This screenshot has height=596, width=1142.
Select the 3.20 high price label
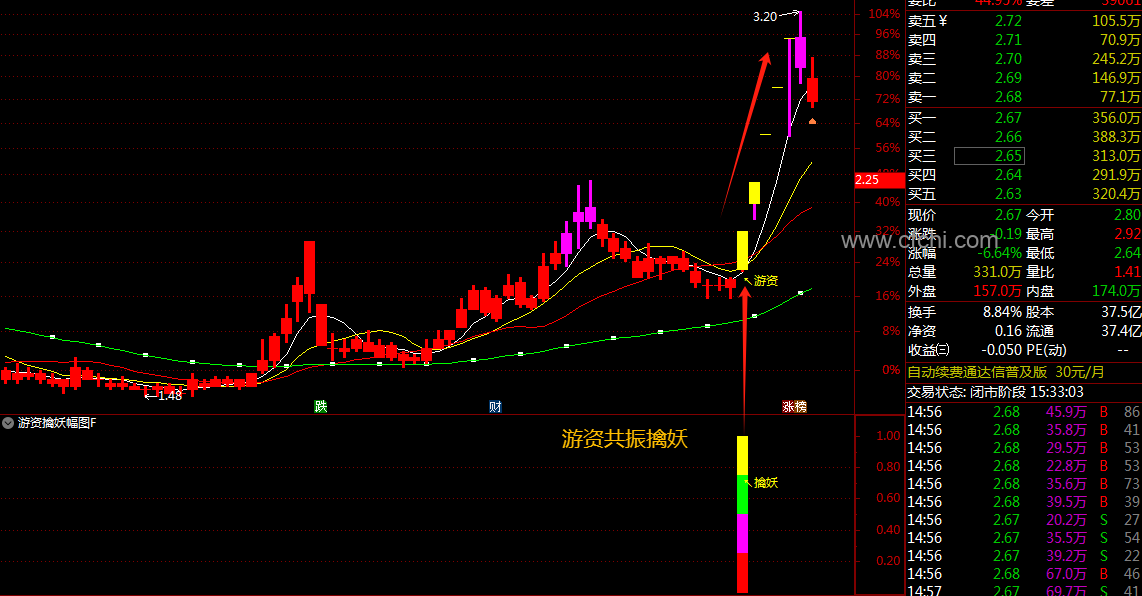[765, 17]
